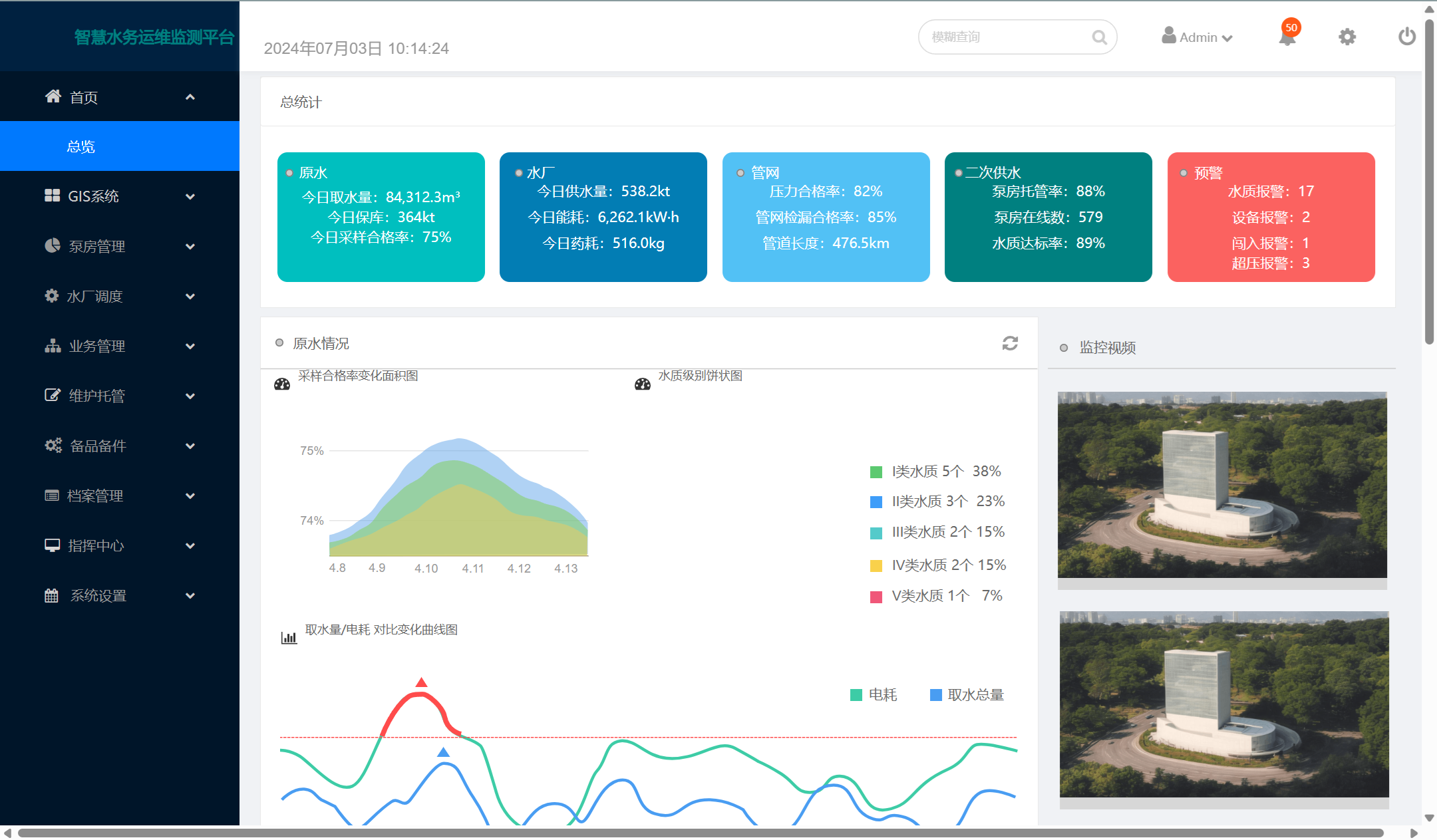Click the 预警 red summary card
This screenshot has height=840, width=1437.
tap(1271, 217)
